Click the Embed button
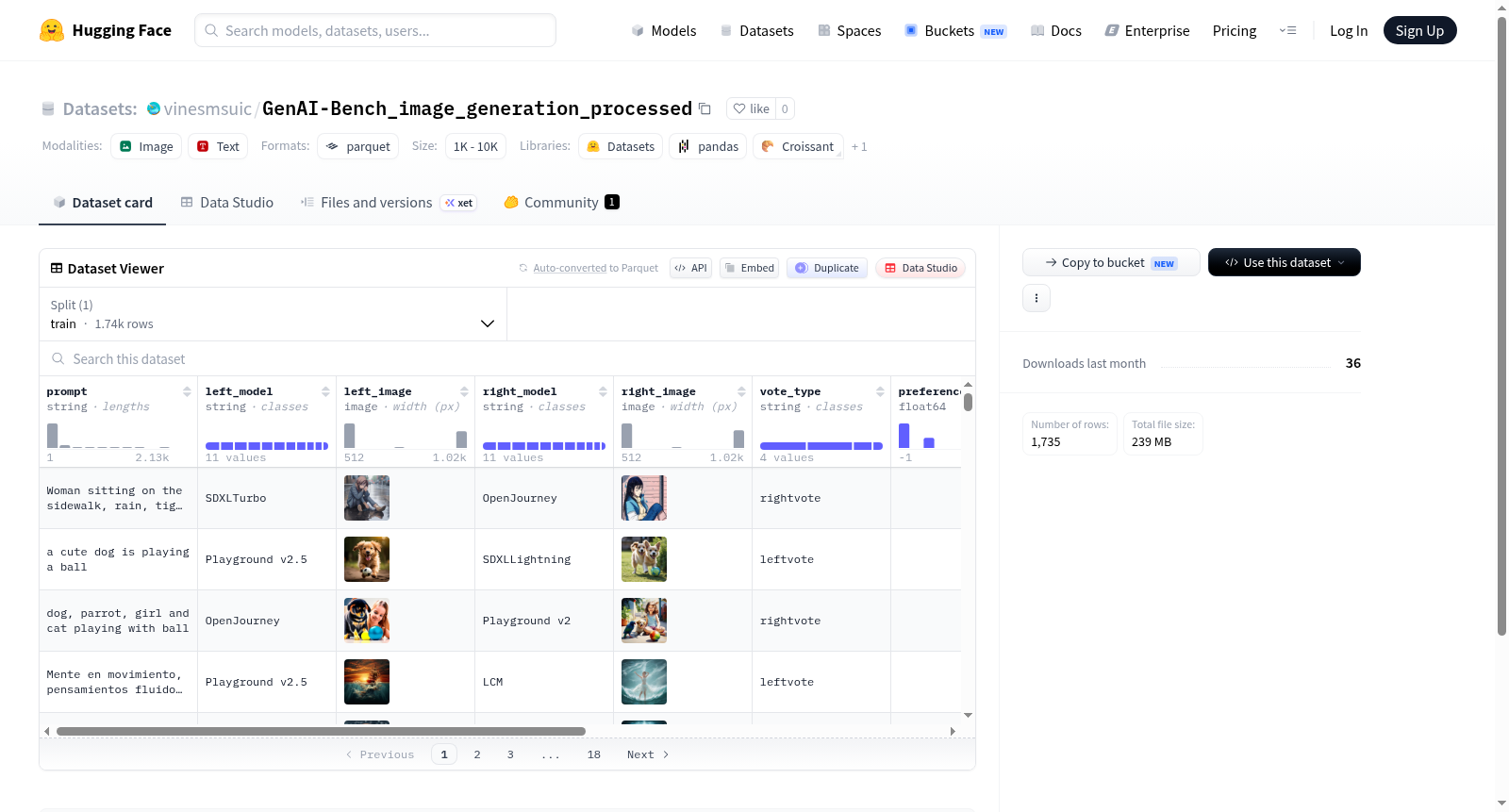1509x812 pixels. click(x=750, y=268)
